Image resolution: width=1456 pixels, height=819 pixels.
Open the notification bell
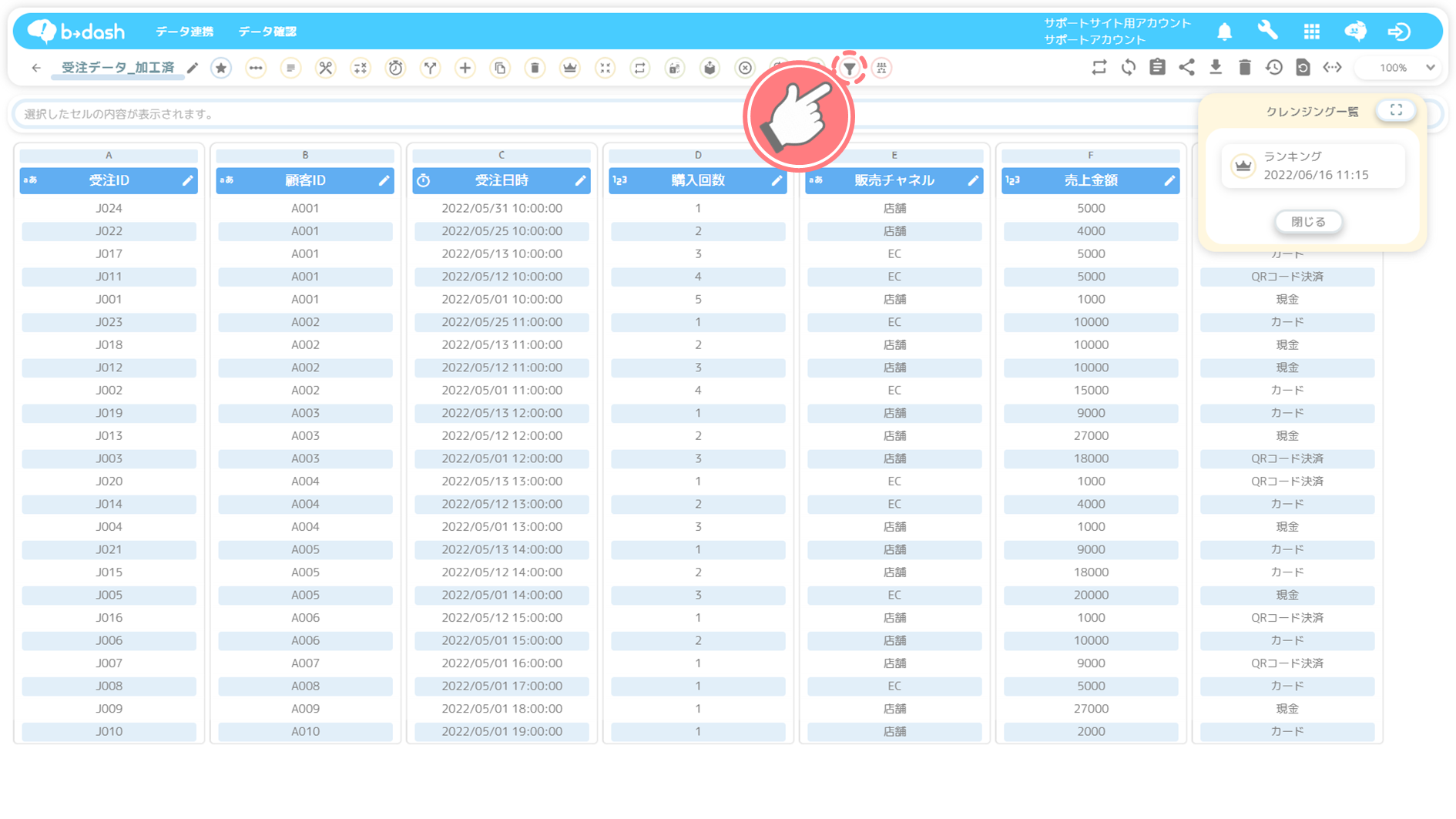coord(1224,32)
